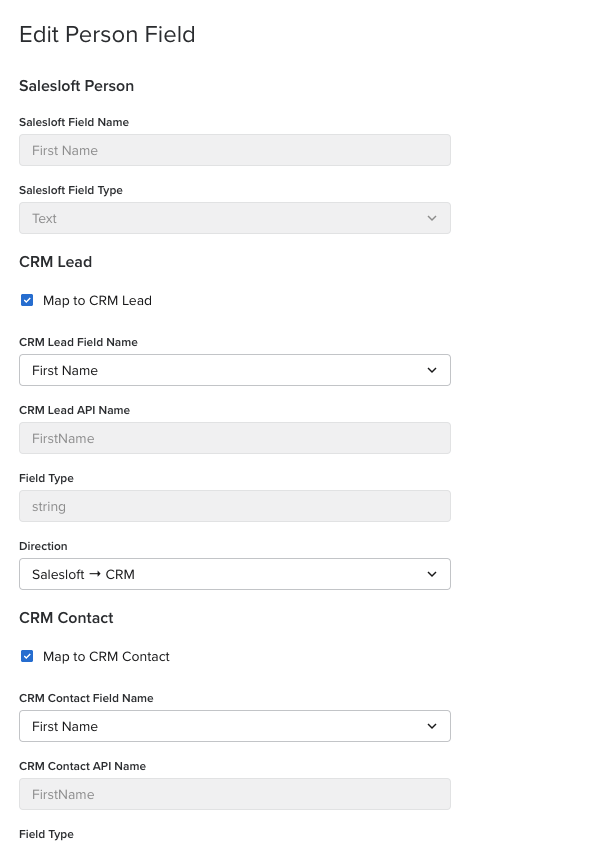Open the CRM Contact Field Name dropdown
This screenshot has height=844, width=594.
click(x=235, y=726)
